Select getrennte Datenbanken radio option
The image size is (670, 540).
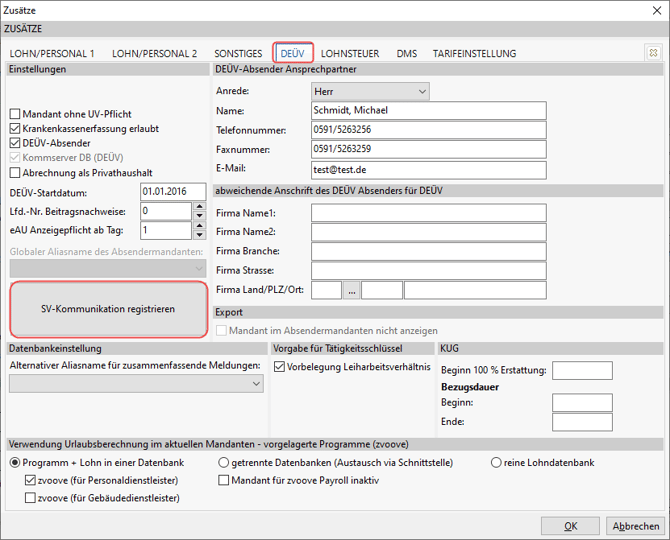point(224,463)
